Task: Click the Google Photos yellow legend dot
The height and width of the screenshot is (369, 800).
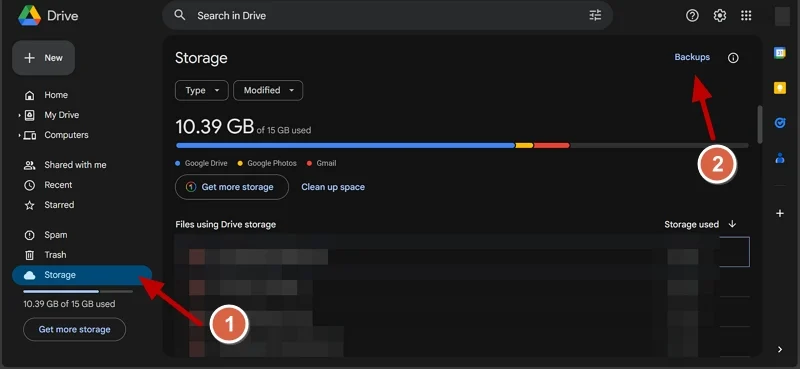Action: point(240,163)
